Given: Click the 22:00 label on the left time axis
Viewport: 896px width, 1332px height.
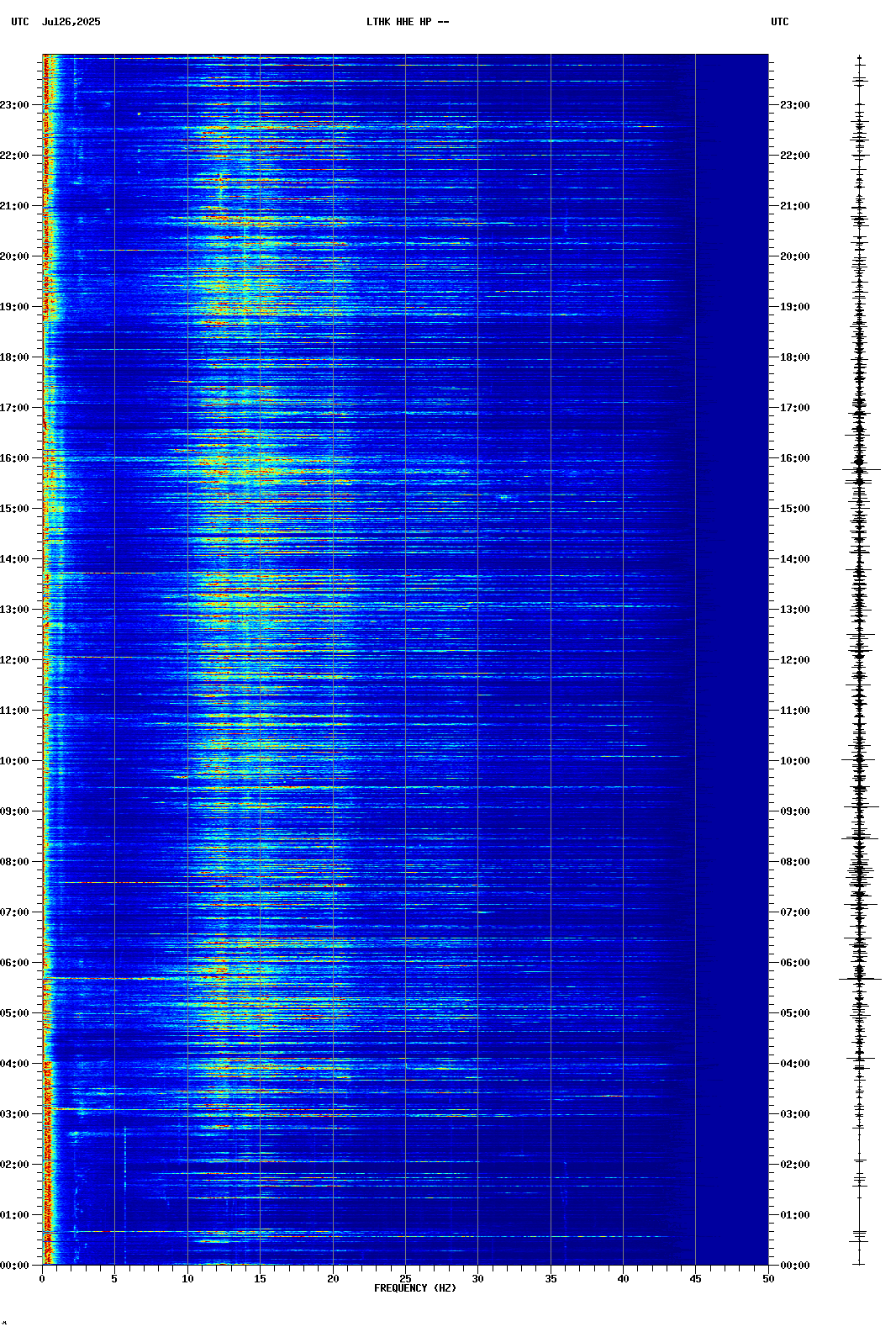Looking at the screenshot, I should pos(14,156).
